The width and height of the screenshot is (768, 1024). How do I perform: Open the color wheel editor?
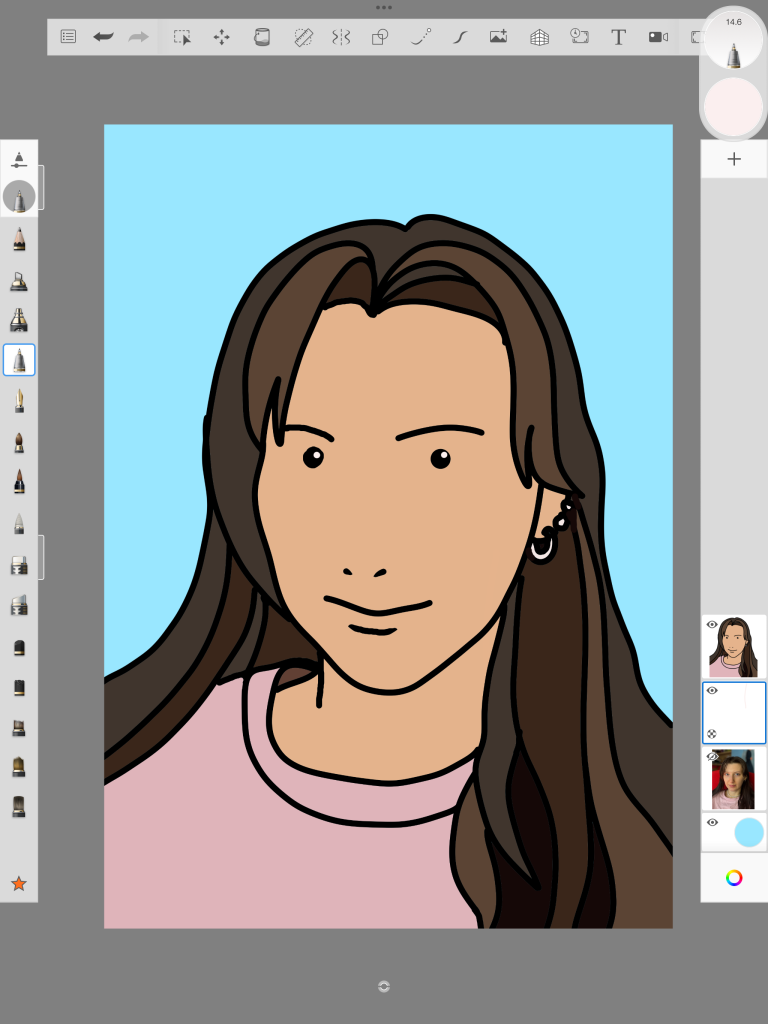734,878
